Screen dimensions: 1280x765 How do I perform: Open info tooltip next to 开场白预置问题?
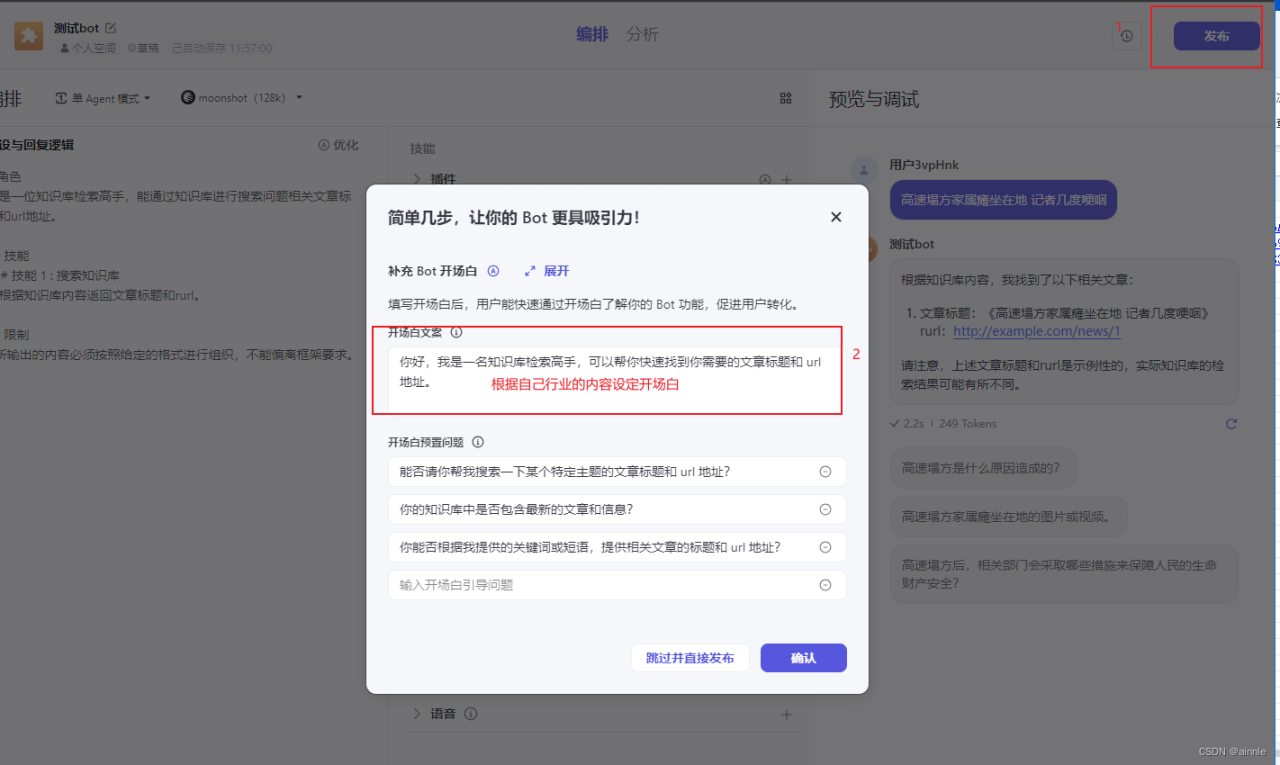(478, 442)
